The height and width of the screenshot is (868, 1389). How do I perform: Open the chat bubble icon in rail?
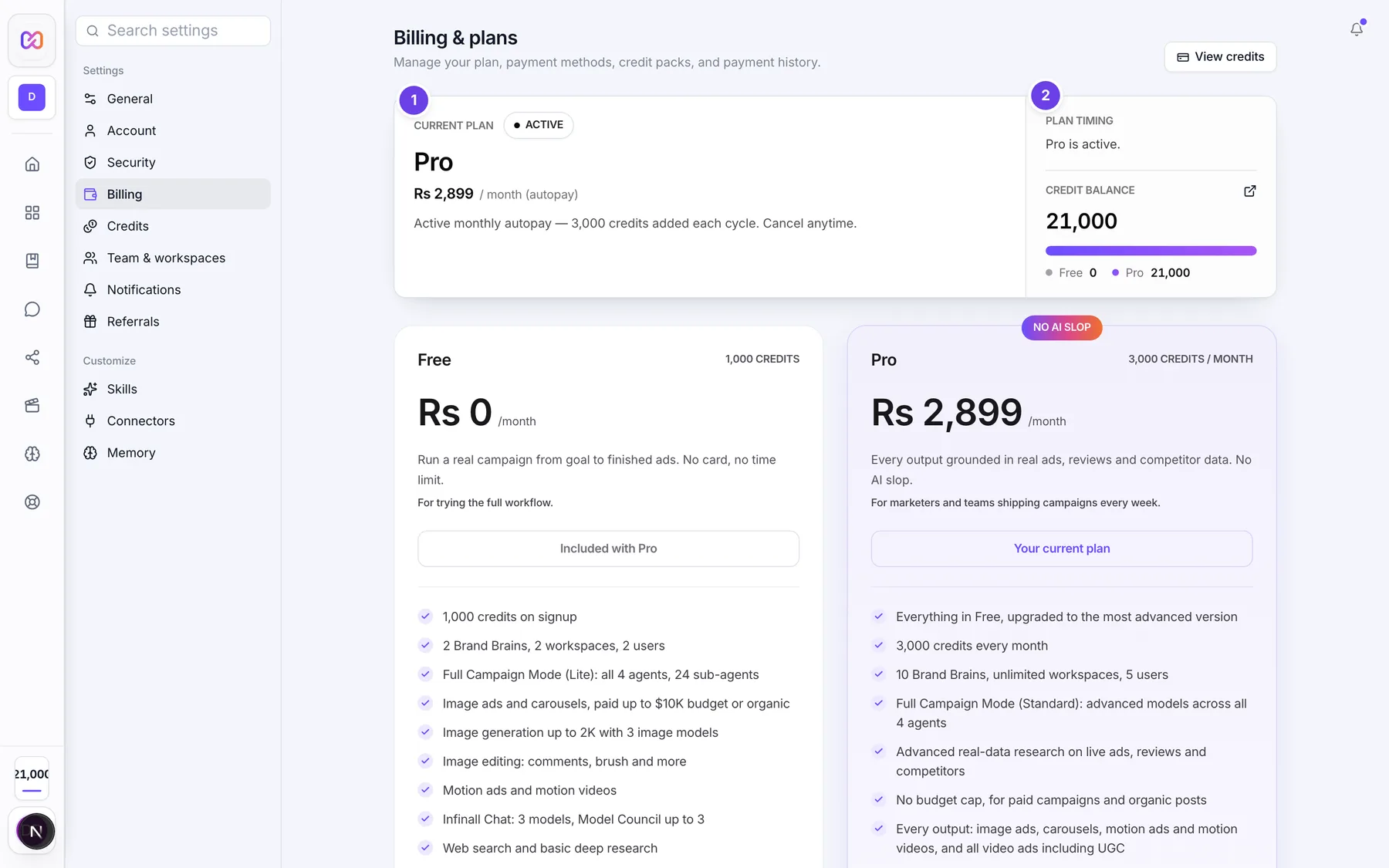[32, 309]
